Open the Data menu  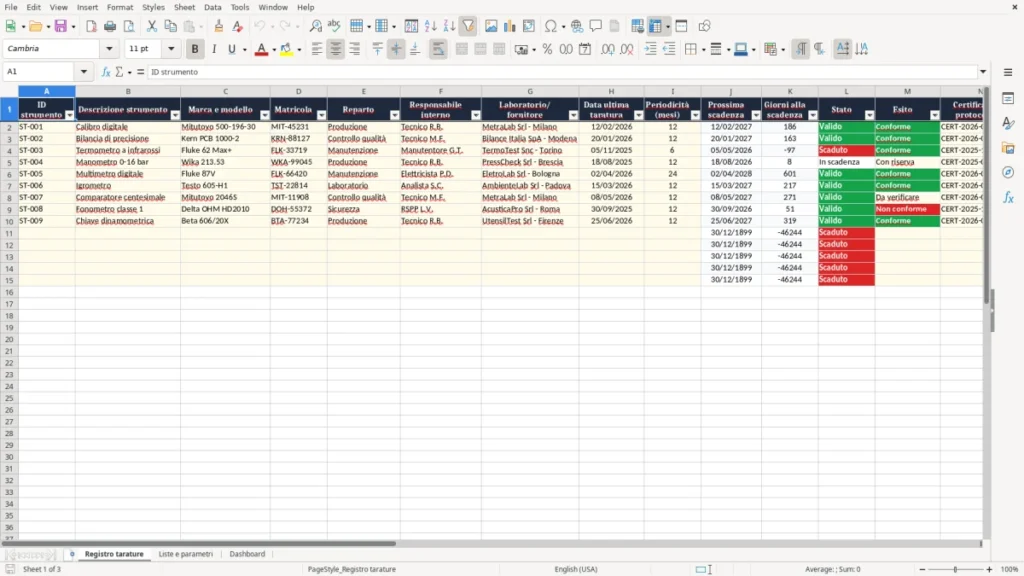coord(213,7)
